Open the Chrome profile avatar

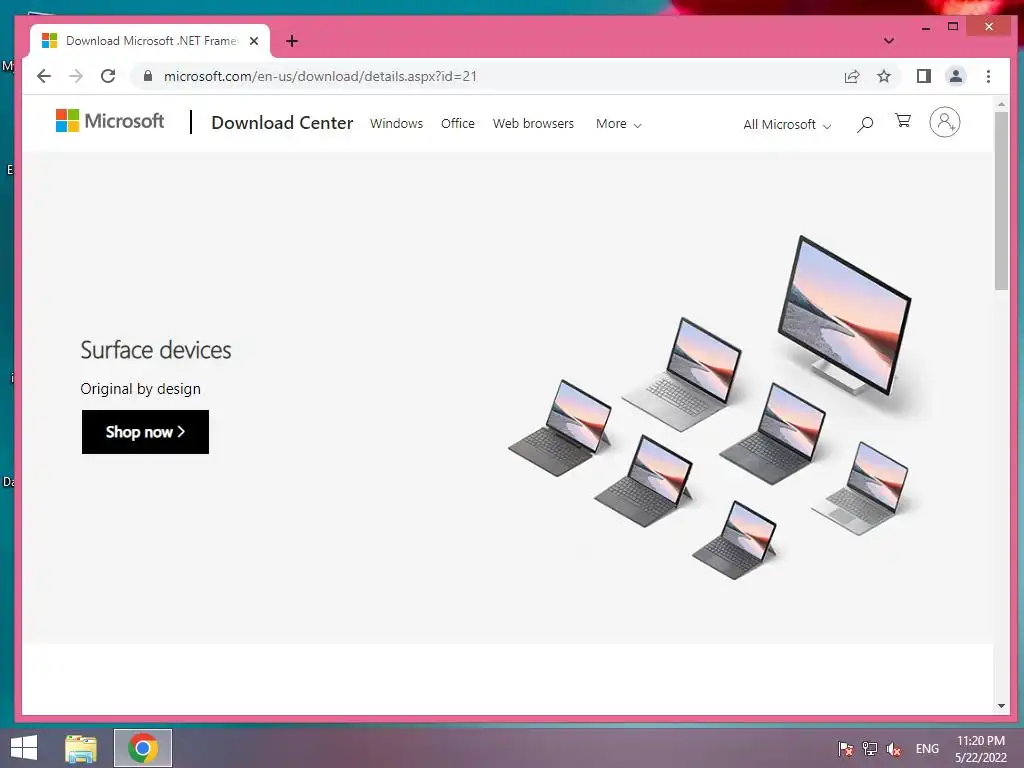[x=955, y=76]
